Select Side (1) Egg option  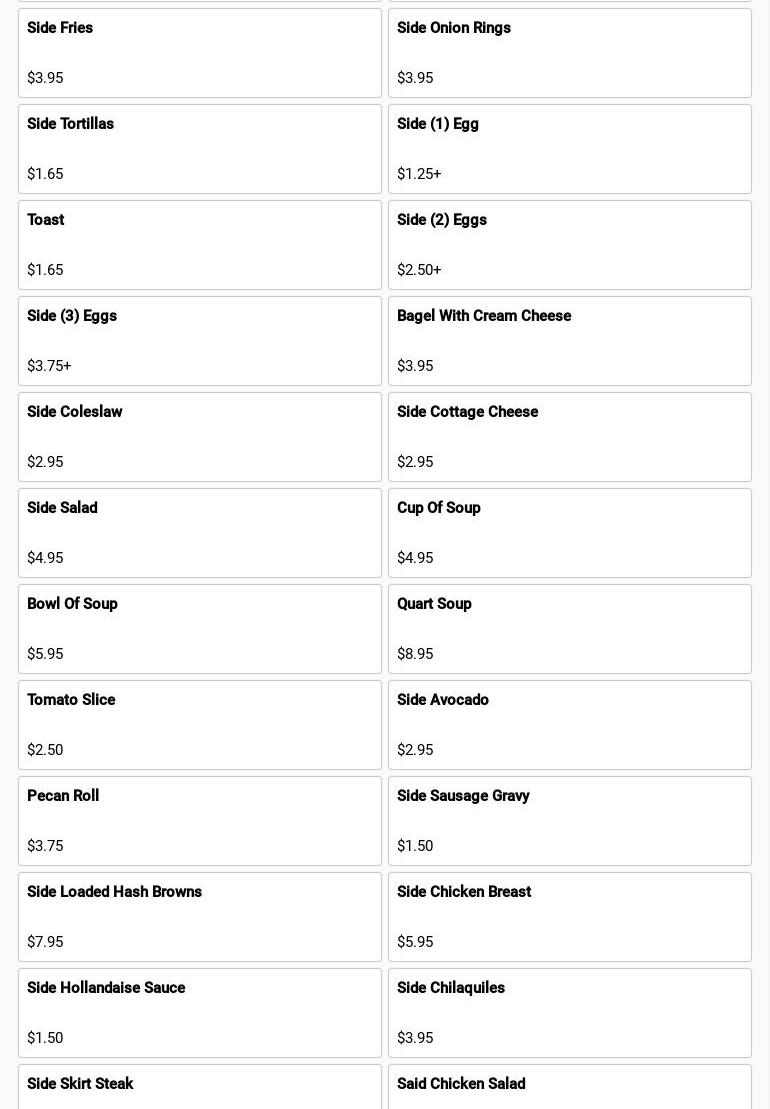569,149
